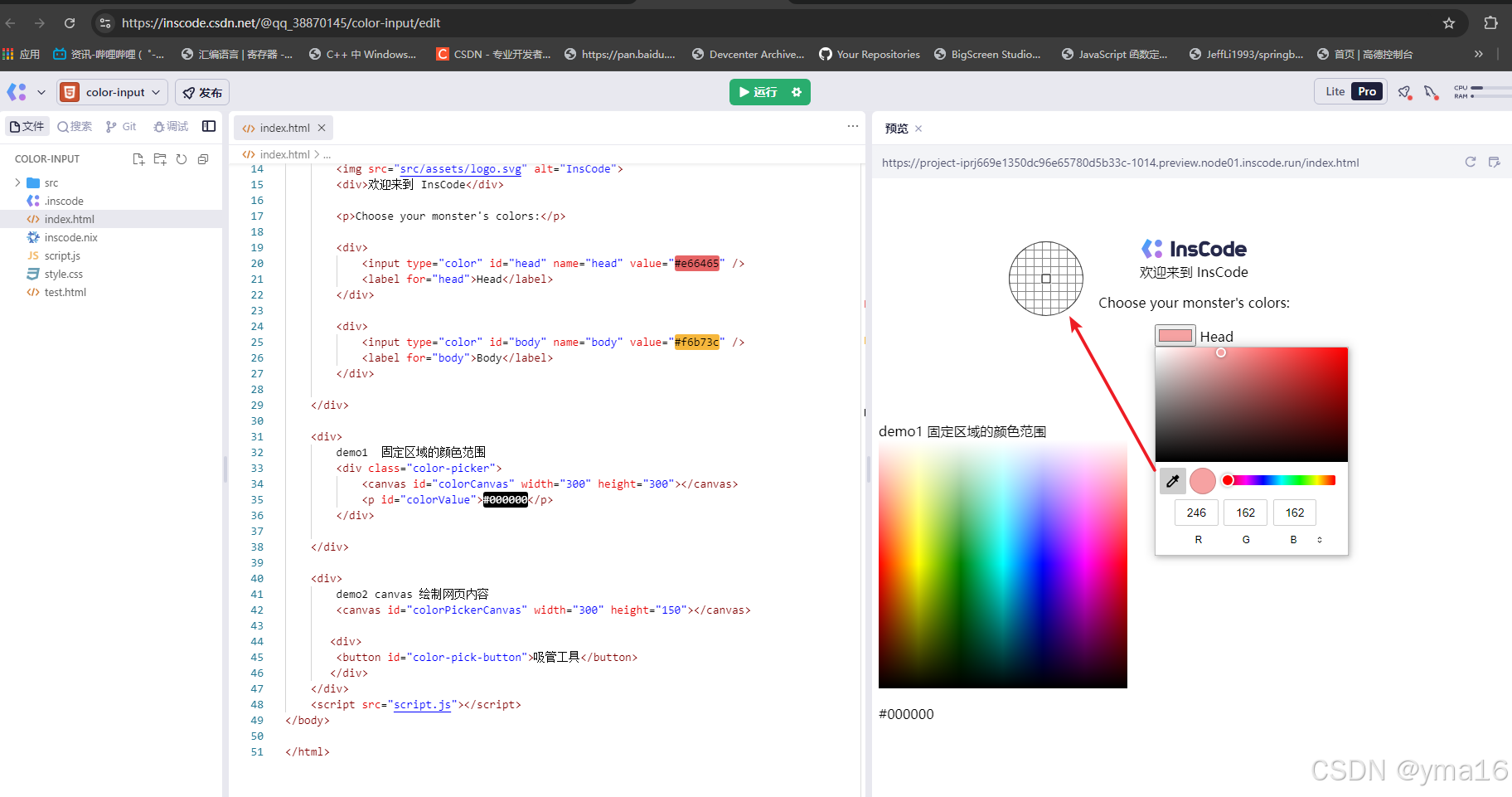Click the #000000 value in code line 35
Image resolution: width=1512 pixels, height=797 pixels.
505,500
